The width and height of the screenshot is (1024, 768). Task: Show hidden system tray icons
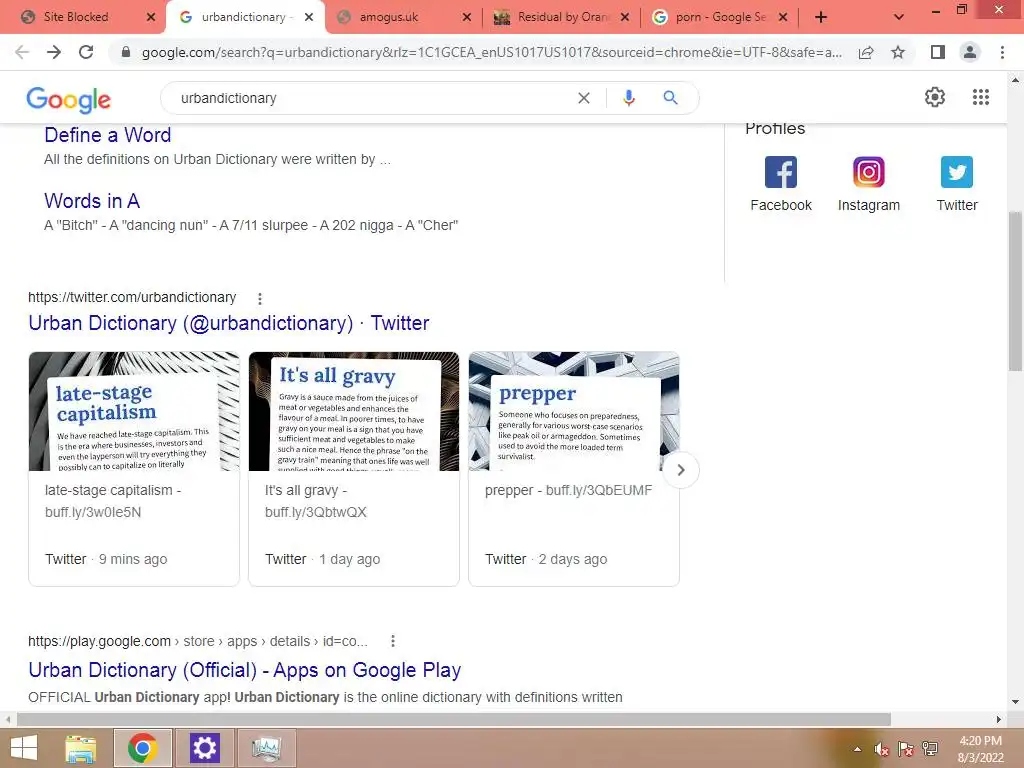(x=857, y=749)
